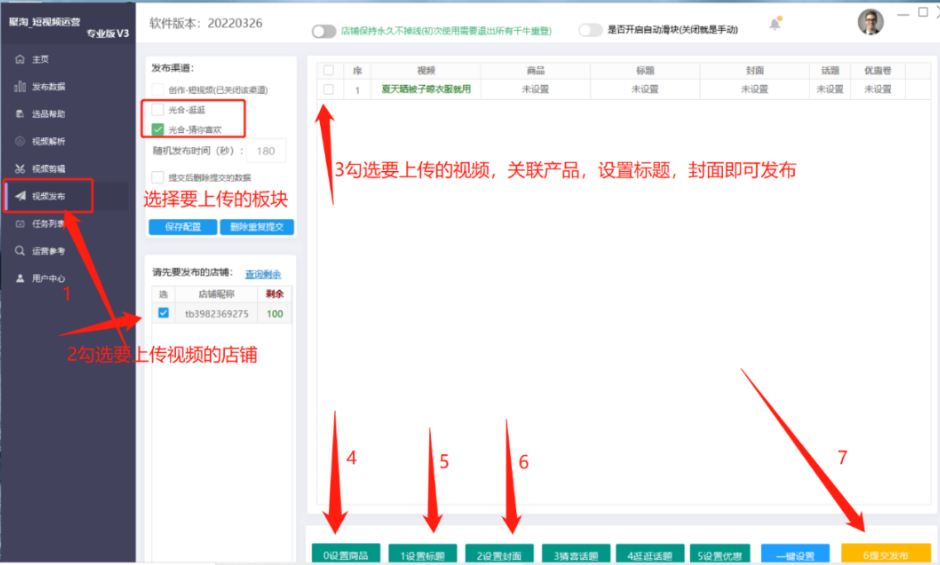940x565 pixels.
Task: Click 软件版本: 20220326 text
Action: coord(206,23)
